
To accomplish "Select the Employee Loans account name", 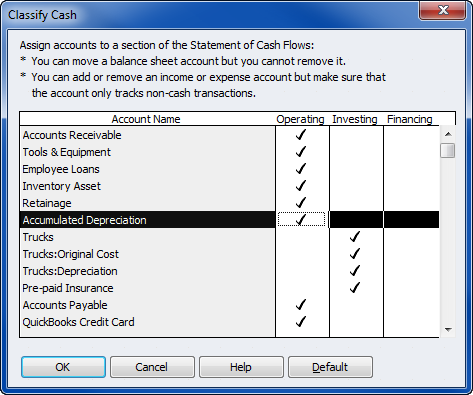I will (x=61, y=169).
